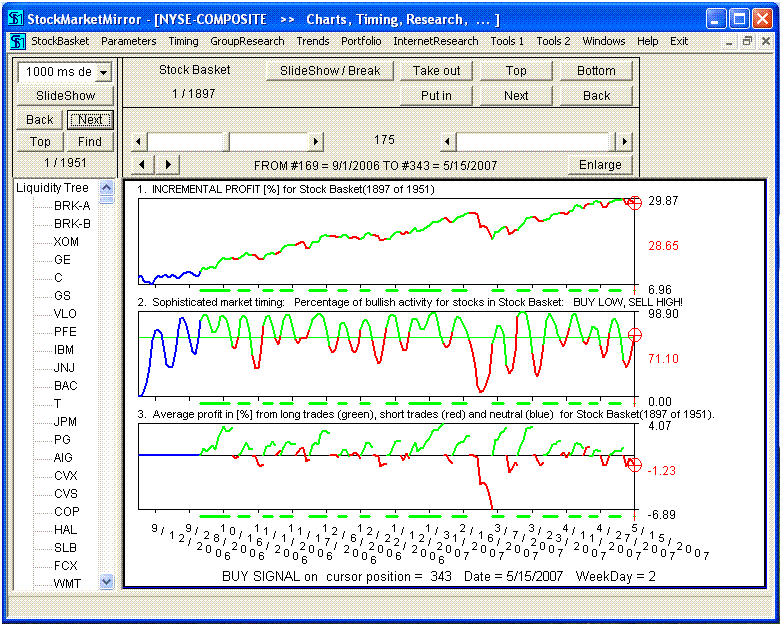Select JNJ in the Liquidity Tree
Image resolution: width=780 pixels, height=624 pixels.
tap(64, 368)
